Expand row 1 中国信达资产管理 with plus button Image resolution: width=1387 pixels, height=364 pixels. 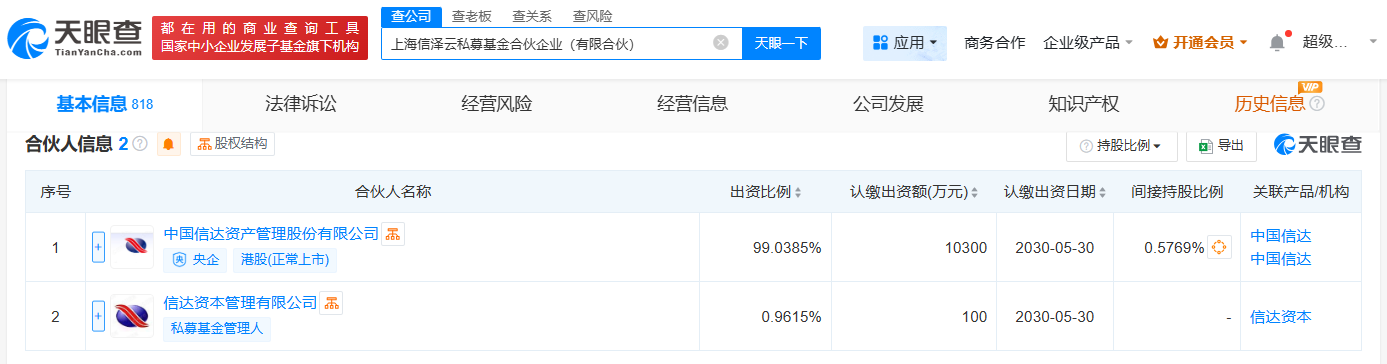click(98, 247)
